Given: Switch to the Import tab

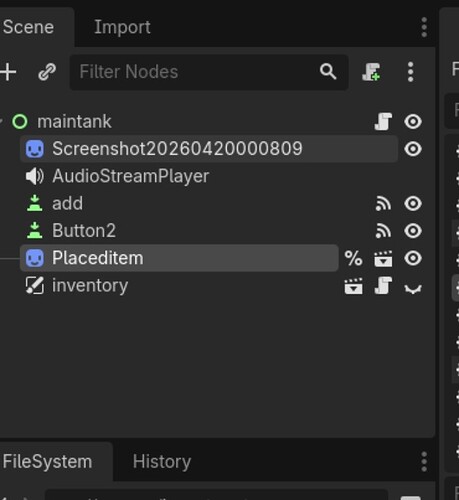Looking at the screenshot, I should coord(122,27).
